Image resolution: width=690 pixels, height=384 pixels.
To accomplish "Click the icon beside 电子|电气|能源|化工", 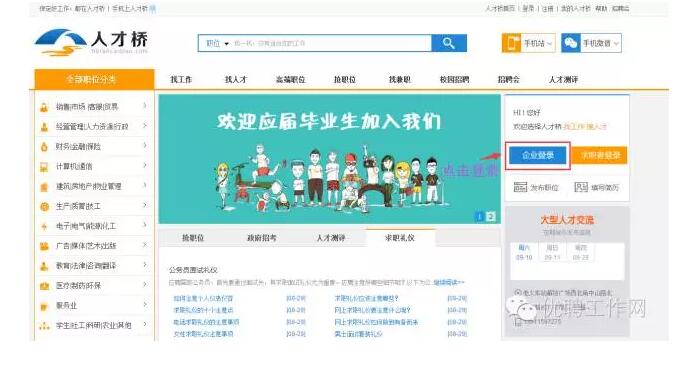I will [44, 226].
